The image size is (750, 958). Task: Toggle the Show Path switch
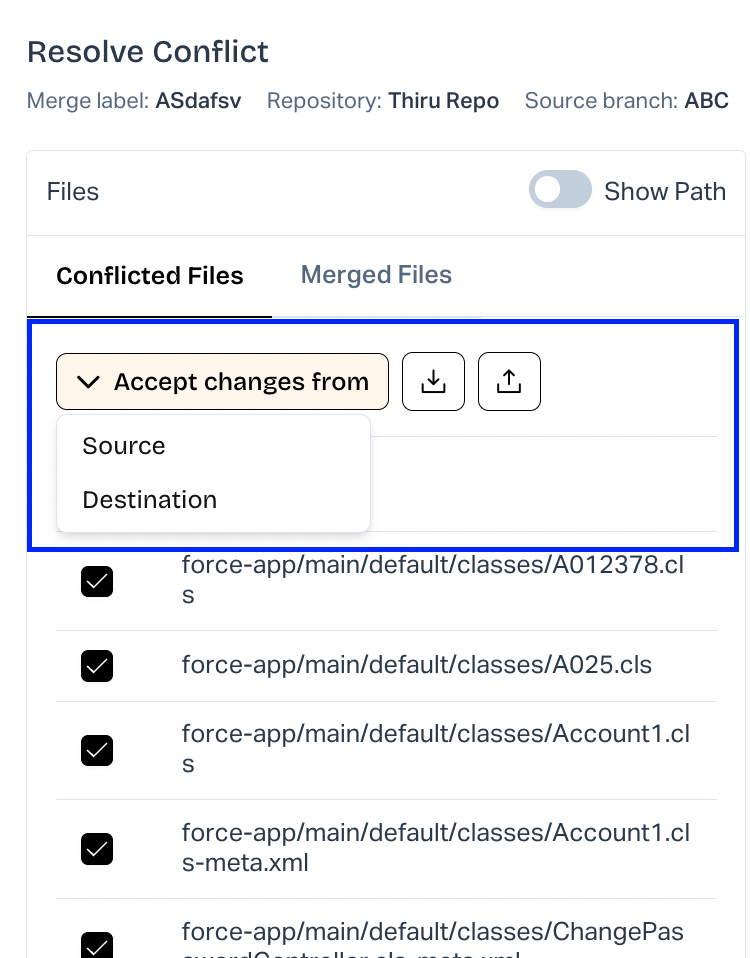[560, 191]
